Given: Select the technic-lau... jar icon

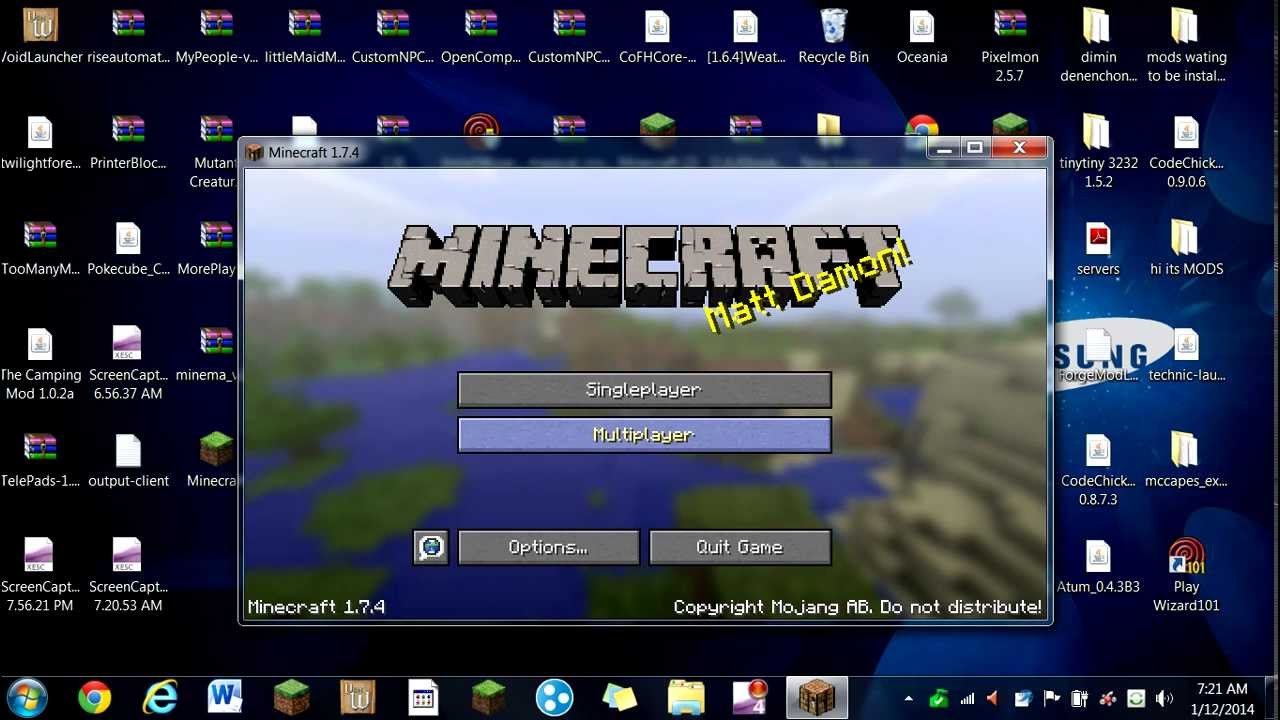Looking at the screenshot, I should [1186, 354].
